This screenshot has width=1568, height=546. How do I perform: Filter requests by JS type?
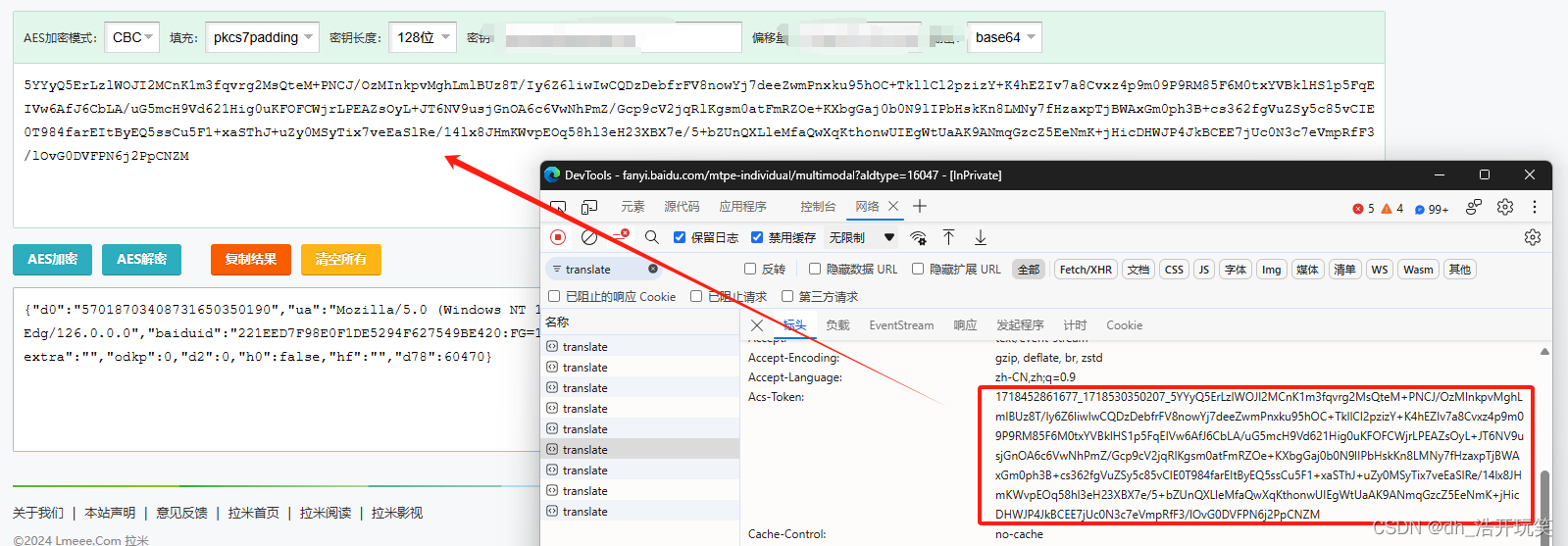coord(1203,270)
